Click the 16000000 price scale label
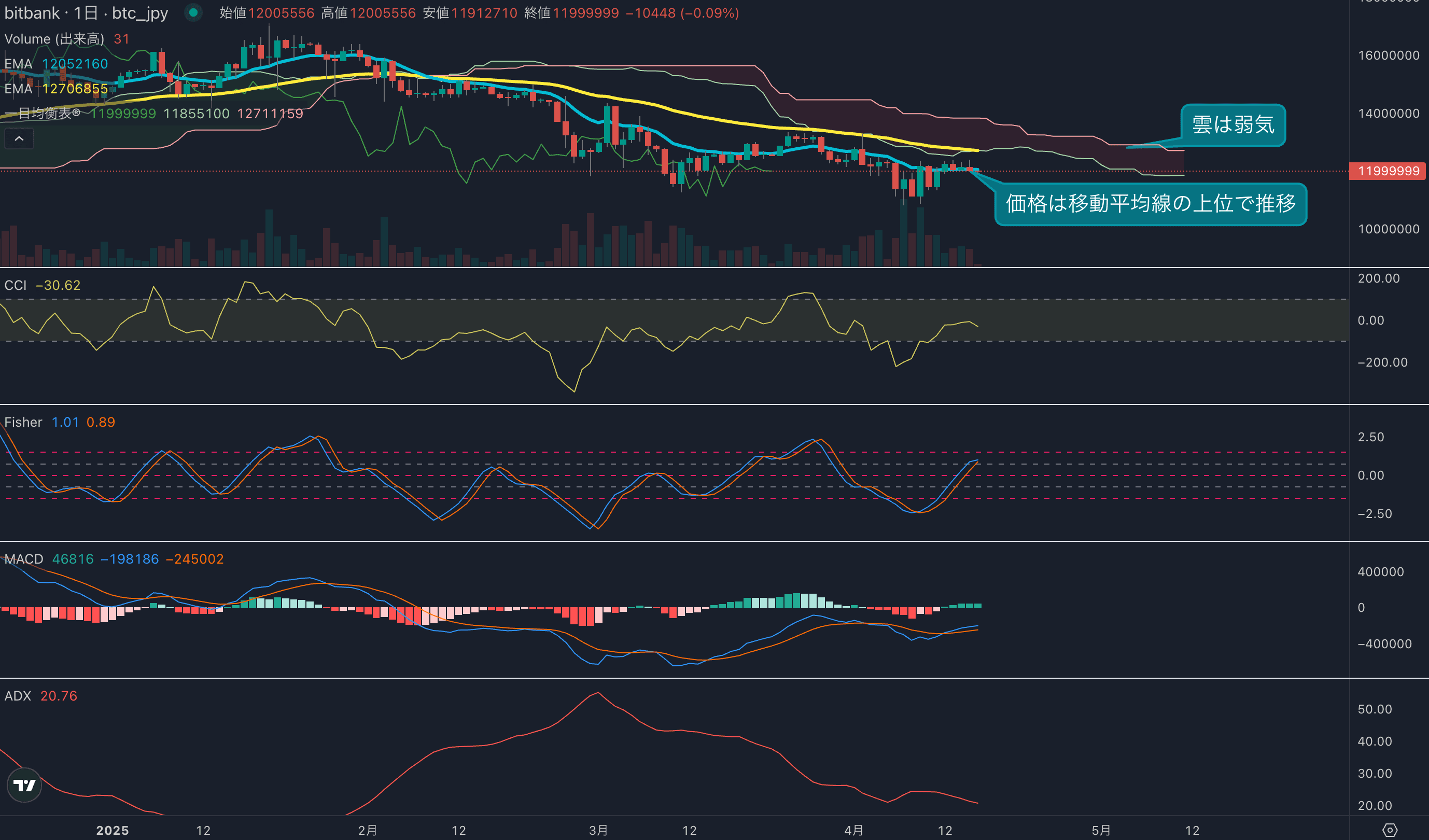1429x840 pixels. 1388,55
